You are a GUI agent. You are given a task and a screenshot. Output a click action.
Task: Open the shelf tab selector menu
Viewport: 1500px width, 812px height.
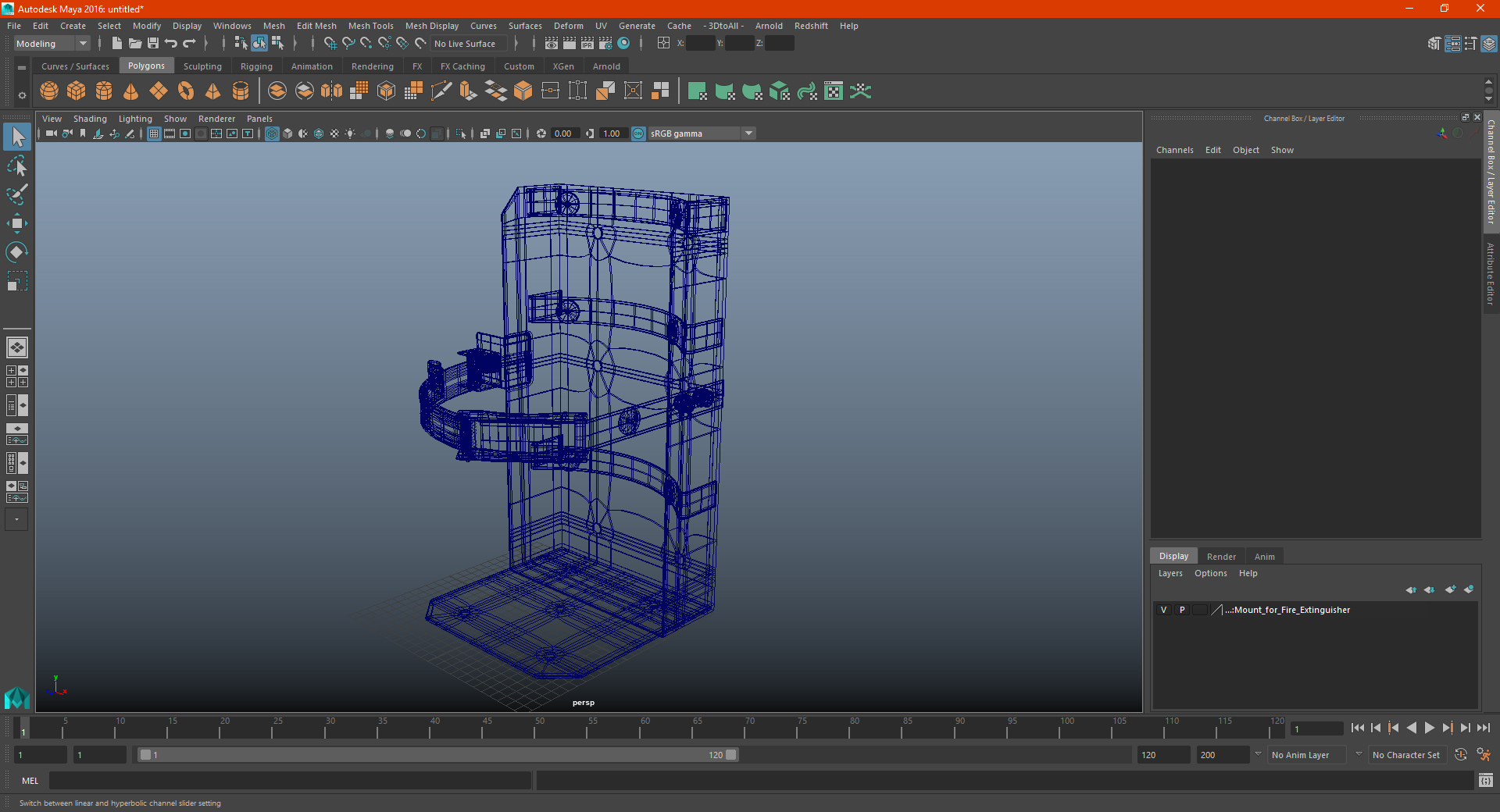(x=22, y=68)
